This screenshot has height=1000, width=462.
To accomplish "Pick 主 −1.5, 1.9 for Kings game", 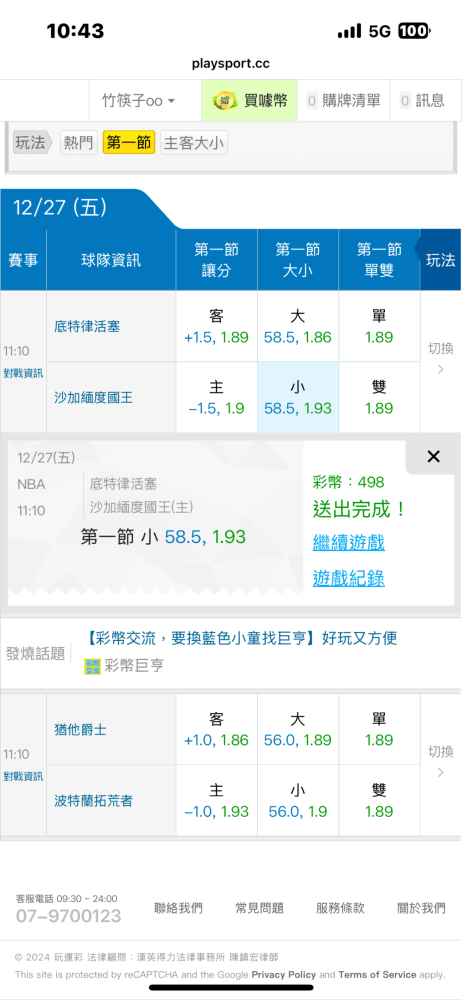I will coord(216,397).
